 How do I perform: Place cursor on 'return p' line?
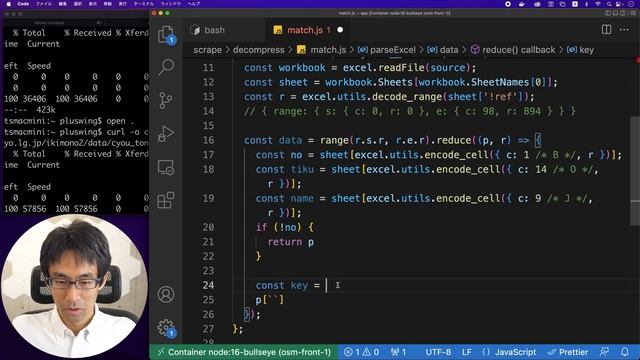click(x=291, y=242)
